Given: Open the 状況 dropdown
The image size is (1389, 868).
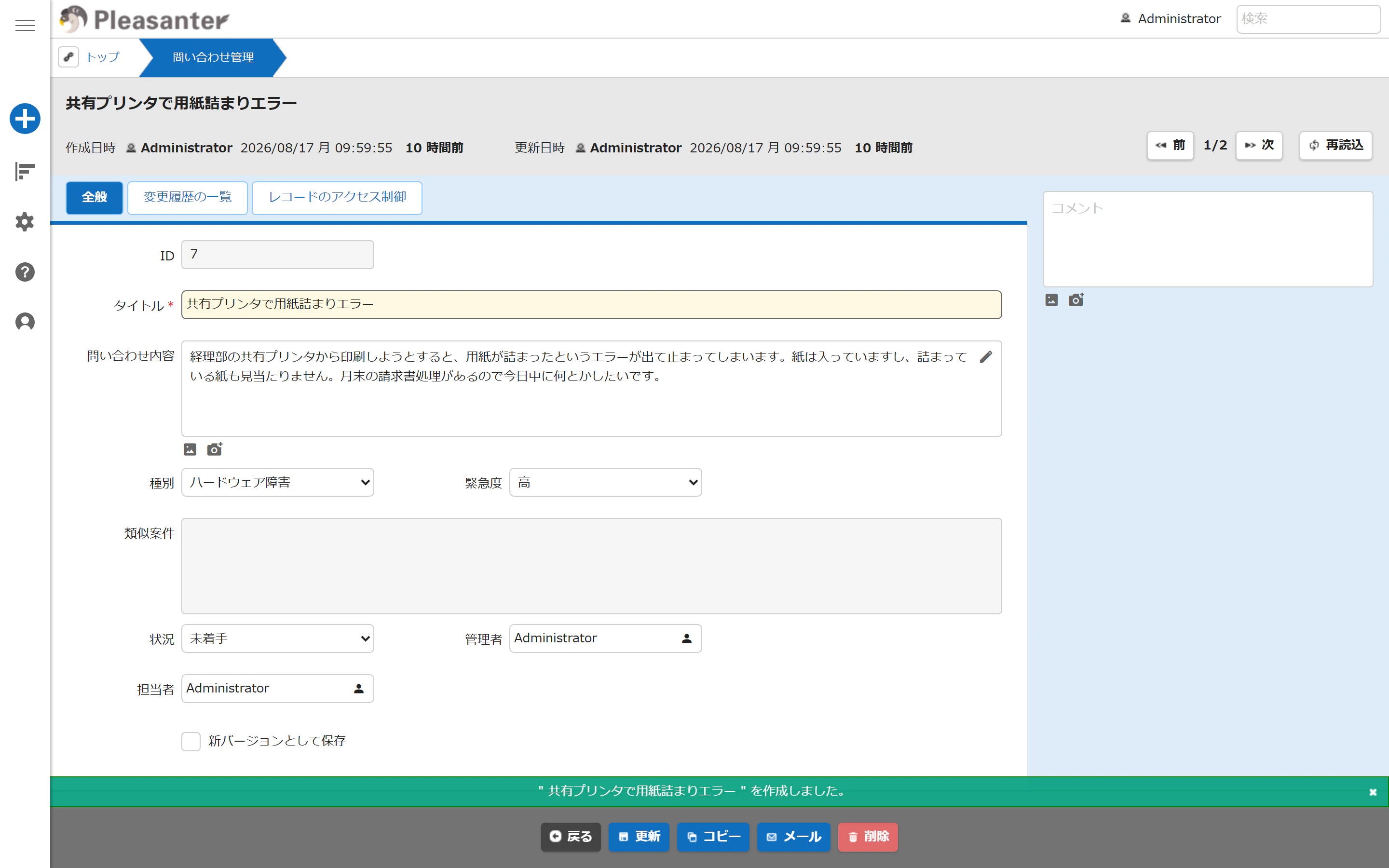Looking at the screenshot, I should pos(278,638).
